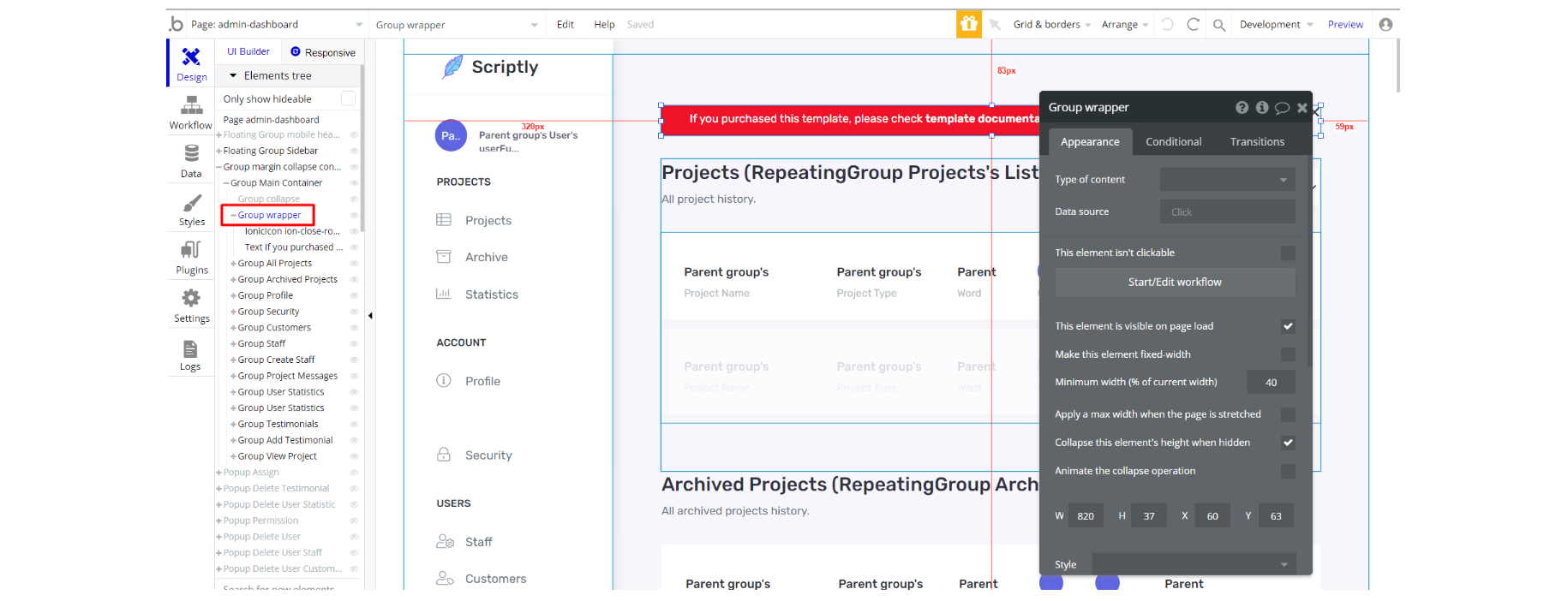The height and width of the screenshot is (601, 1568).
Task: Expand Group Profile in elements tree
Action: pos(233,295)
